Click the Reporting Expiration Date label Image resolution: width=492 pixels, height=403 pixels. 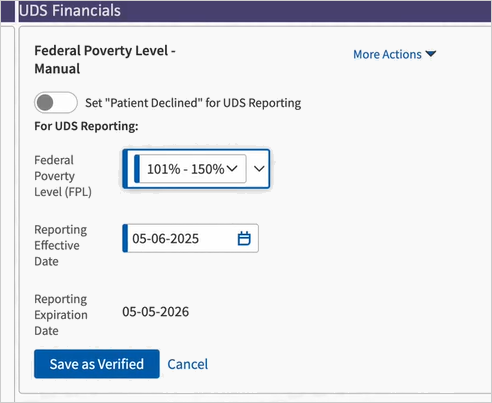coord(61,315)
